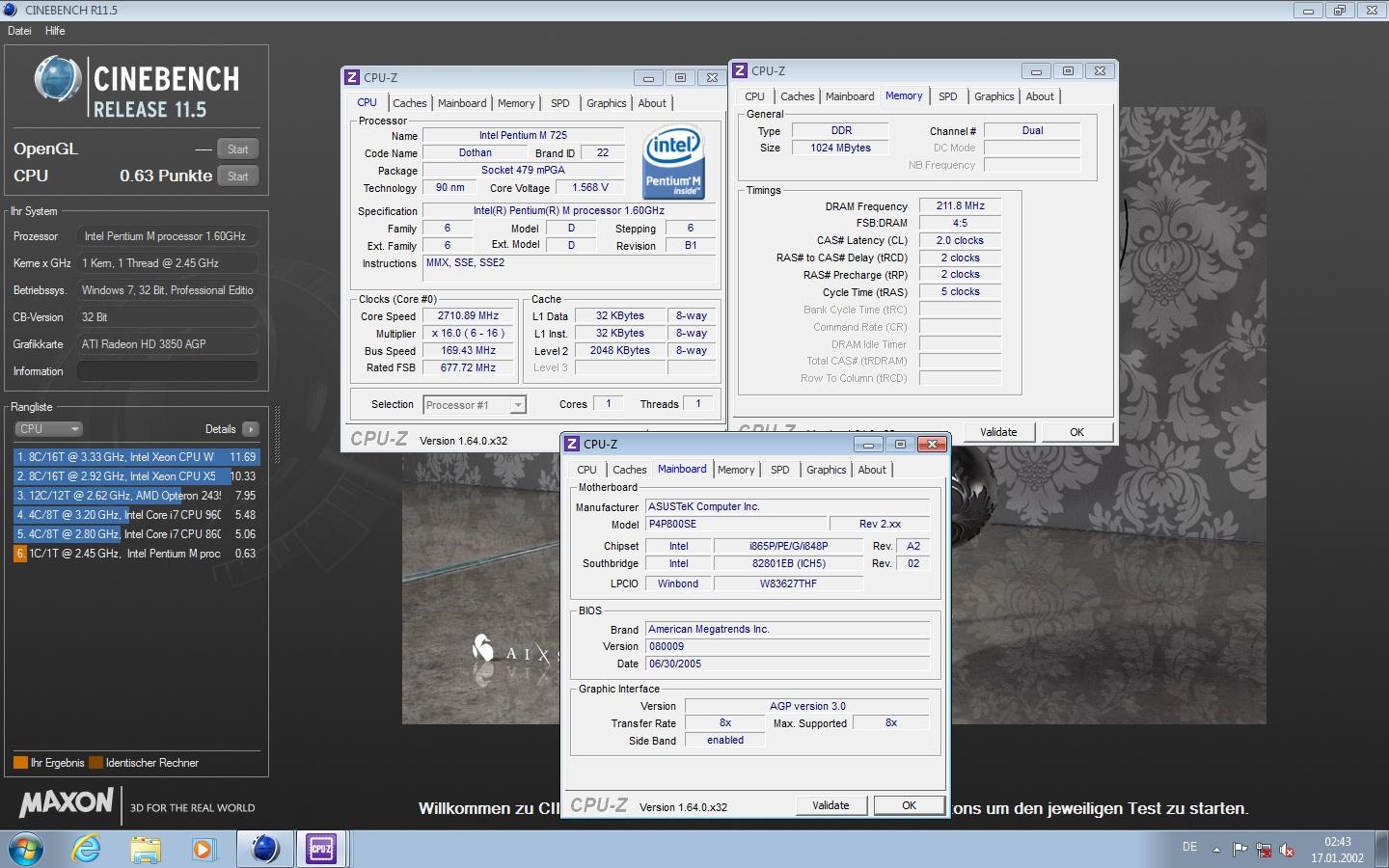Screen dimensions: 1389x868
Task: Open Graphics tab in the Memory CPU-Z window
Action: coord(994,96)
